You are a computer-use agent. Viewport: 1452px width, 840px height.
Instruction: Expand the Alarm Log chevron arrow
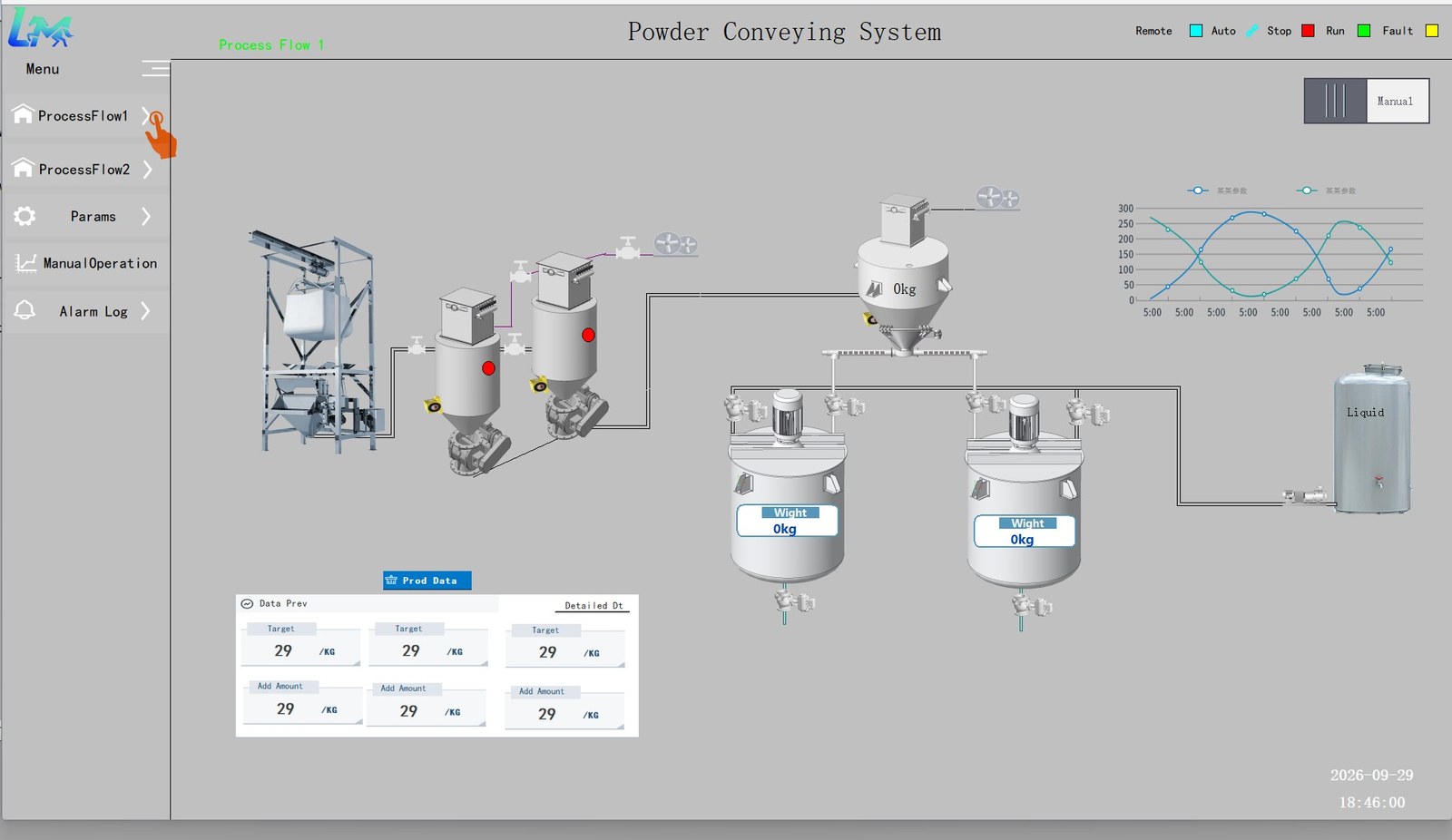click(x=145, y=311)
